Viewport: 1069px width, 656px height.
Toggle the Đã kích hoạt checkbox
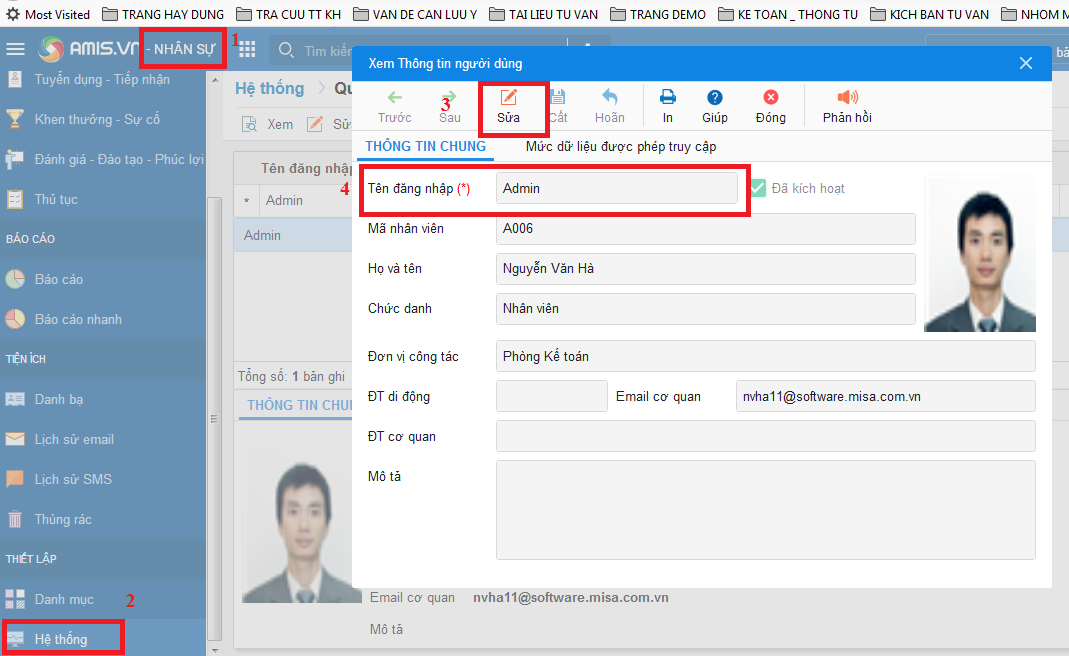(x=758, y=188)
